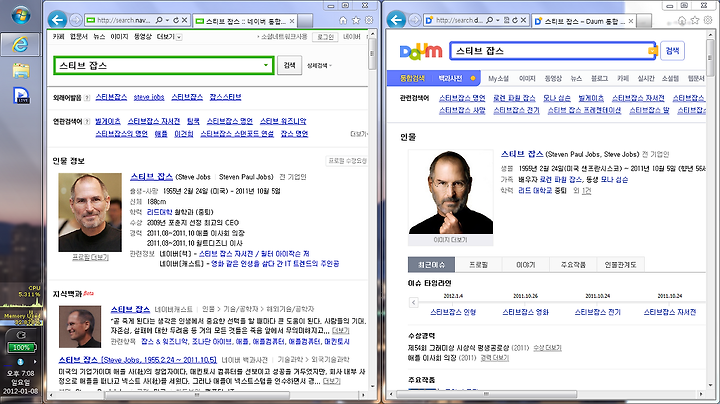Switch to the 이야기 tab in the Daum profile
This screenshot has width=720, height=404.
pyautogui.click(x=526, y=265)
